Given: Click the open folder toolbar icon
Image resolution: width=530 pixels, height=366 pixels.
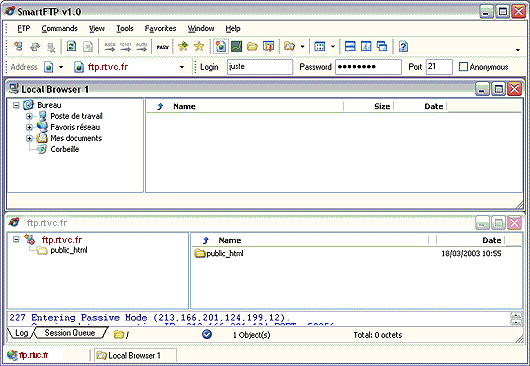Looking at the screenshot, I should pyautogui.click(x=252, y=46).
